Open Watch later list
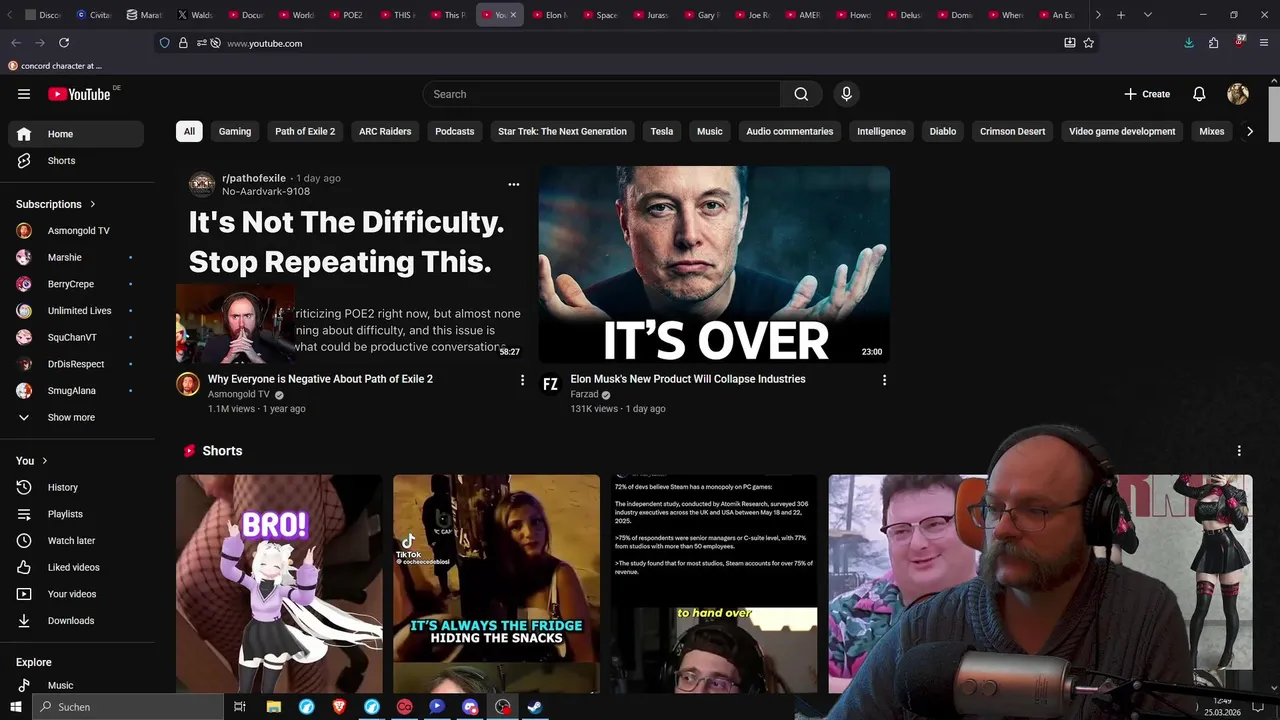Screen dimensions: 1280x720 point(76,541)
